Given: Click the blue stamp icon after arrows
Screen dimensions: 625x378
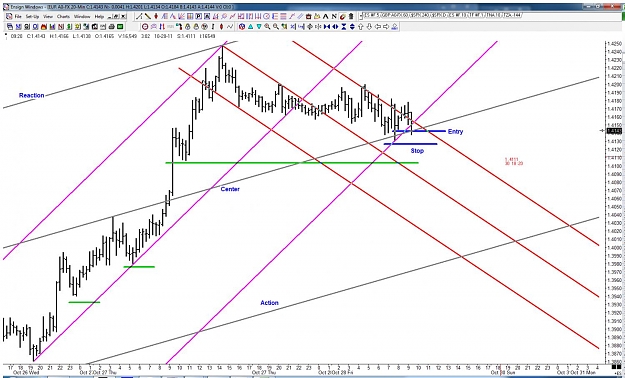Looking at the screenshot, I should (395, 27).
